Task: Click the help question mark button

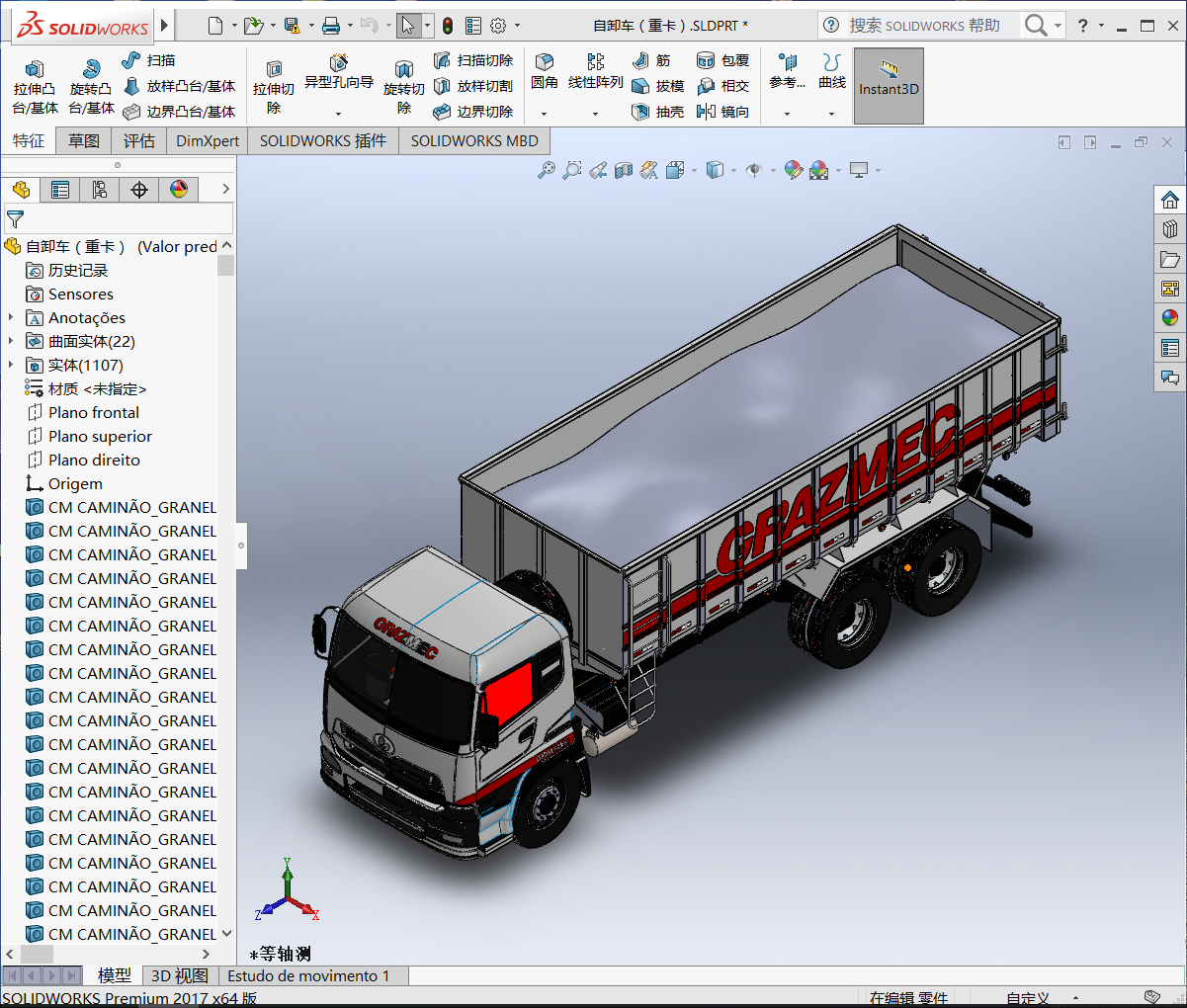Action: point(1083,26)
